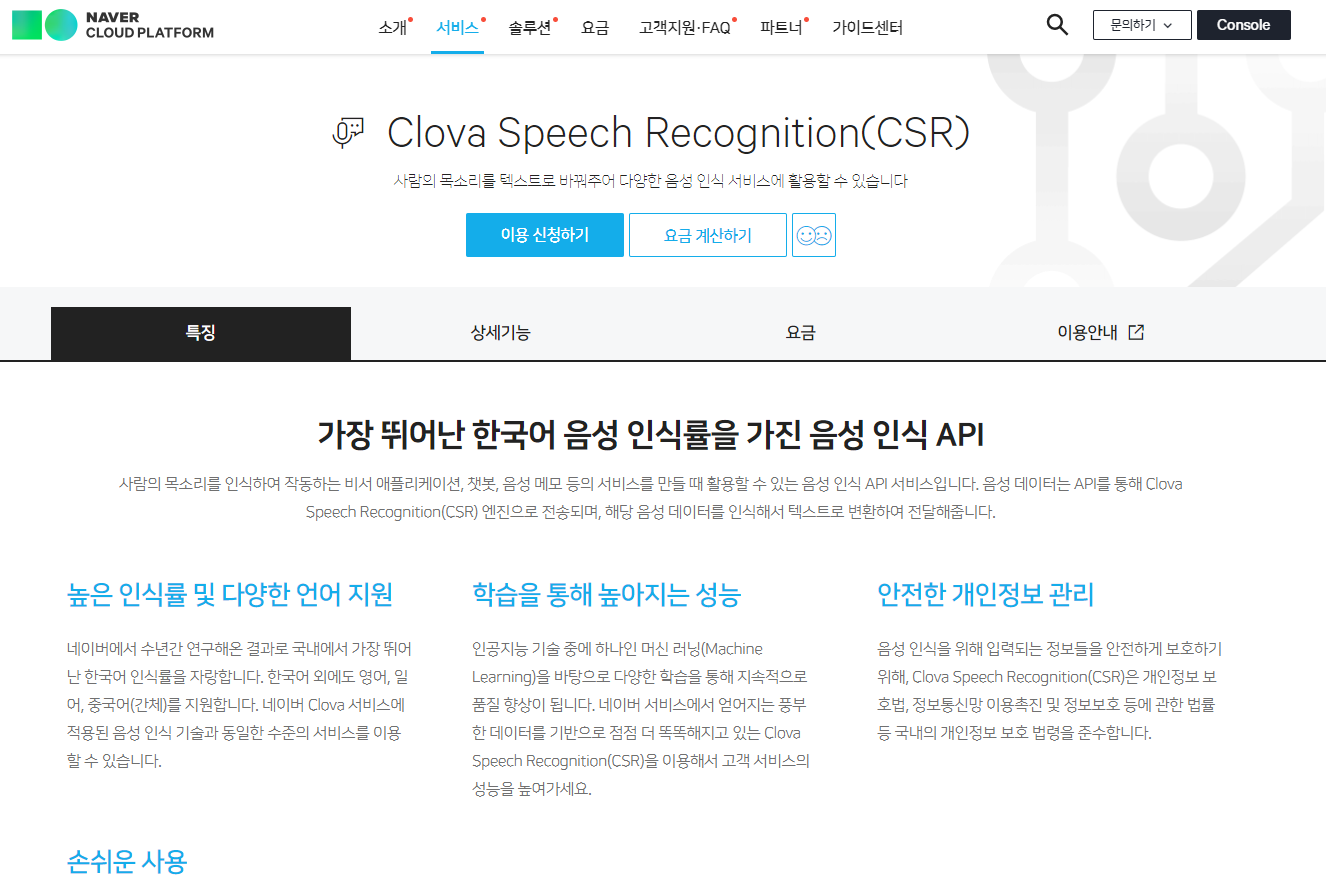Image resolution: width=1326 pixels, height=892 pixels.
Task: Open the 파트너 menu
Action: pyautogui.click(x=782, y=28)
